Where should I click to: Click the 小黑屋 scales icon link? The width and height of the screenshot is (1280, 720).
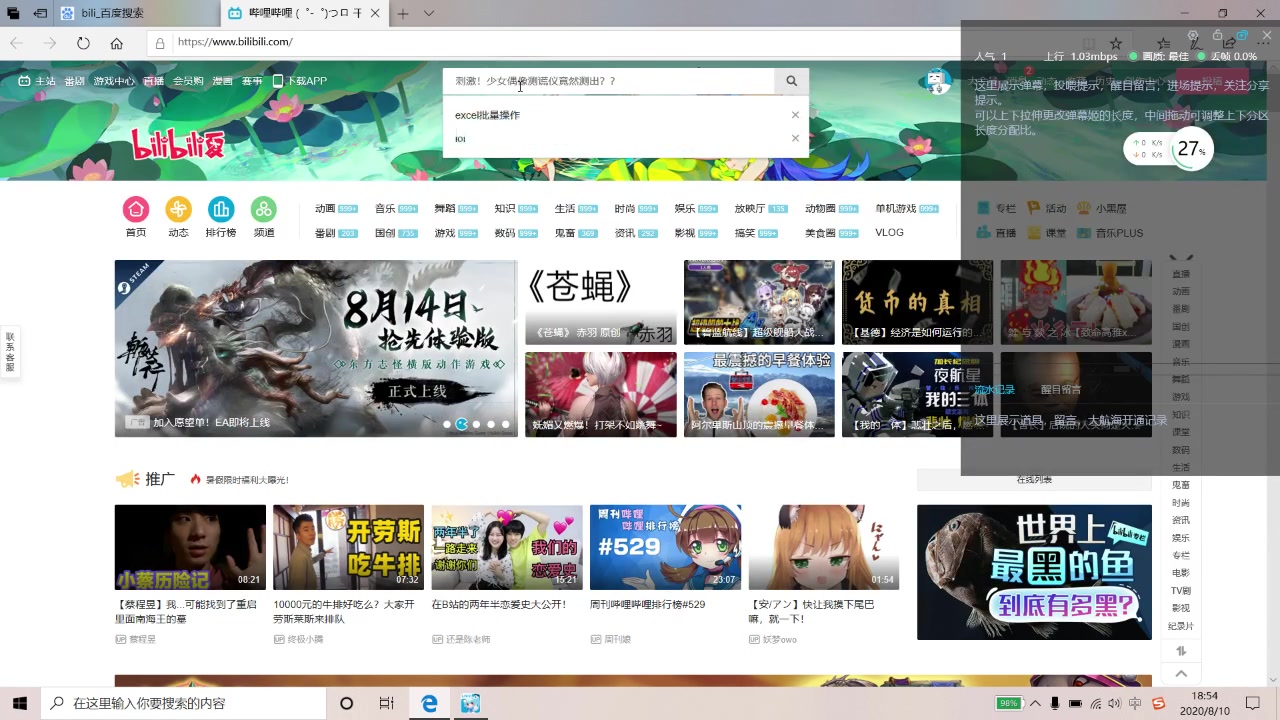[x=1102, y=209]
